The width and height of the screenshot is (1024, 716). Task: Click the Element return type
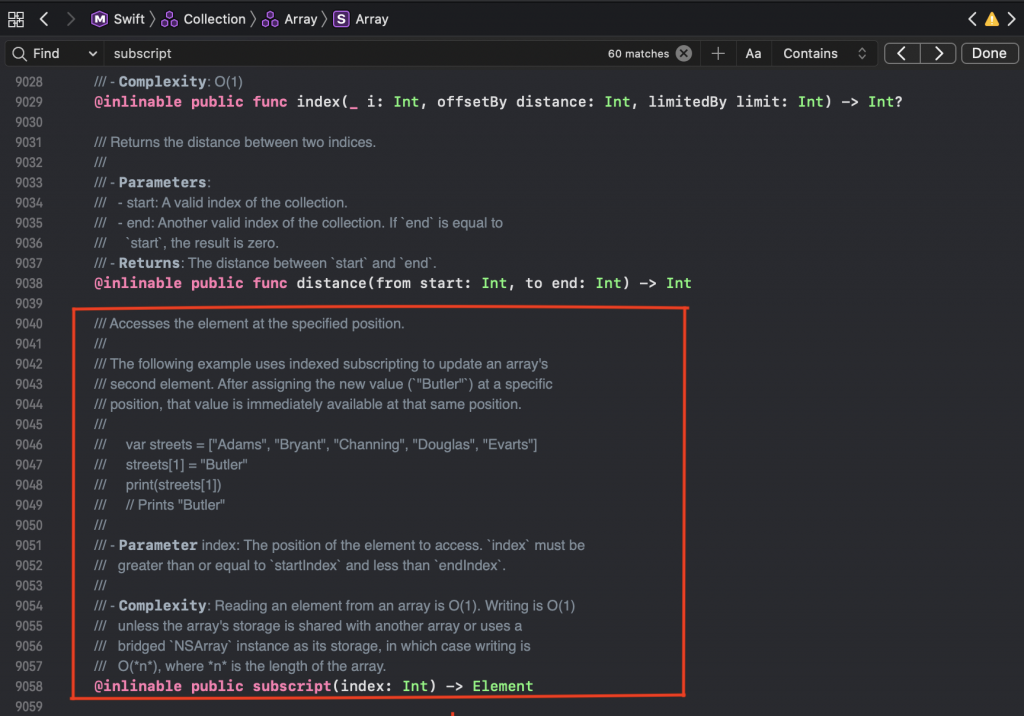pyautogui.click(x=503, y=687)
